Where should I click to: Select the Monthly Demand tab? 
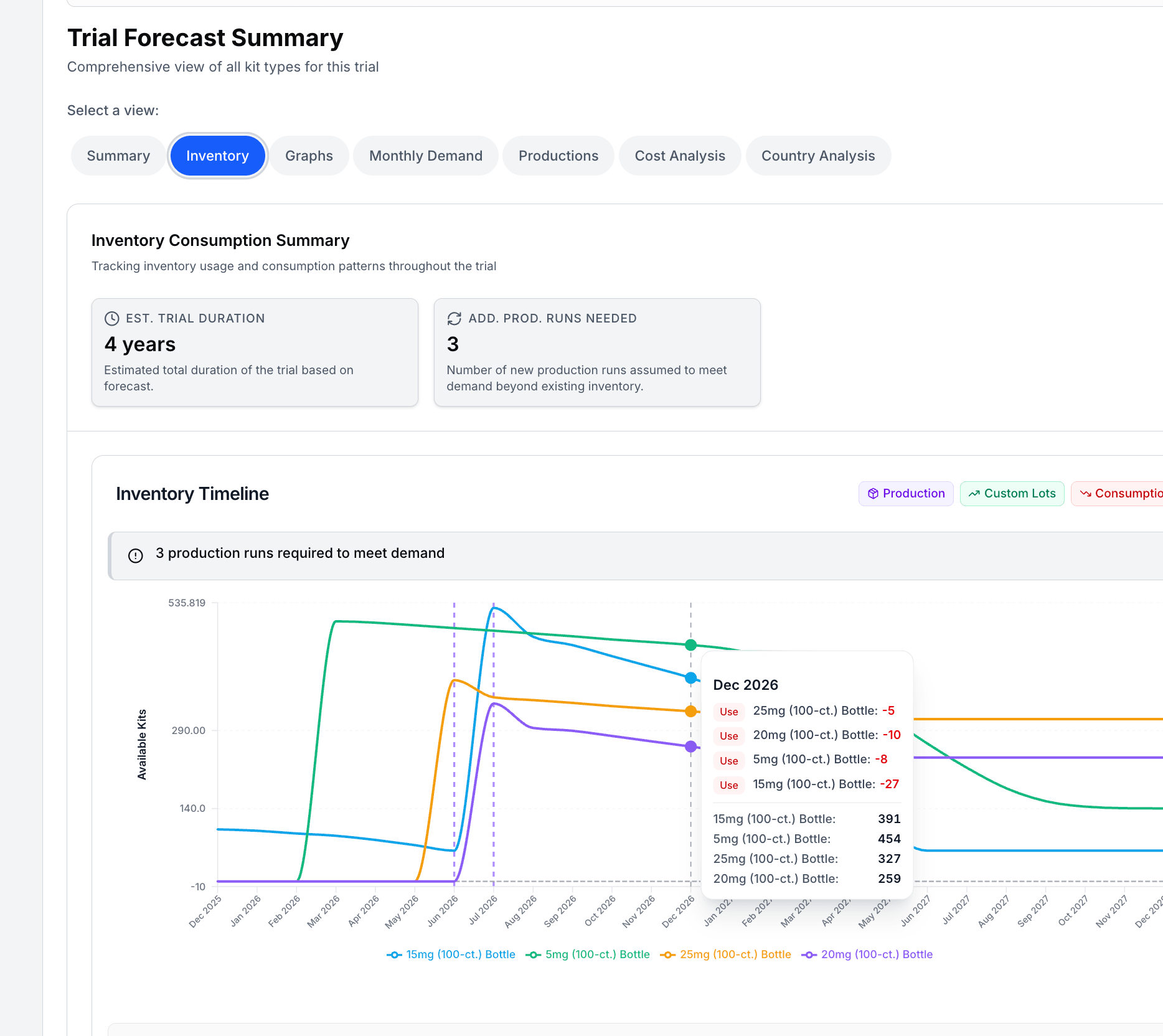pos(426,156)
